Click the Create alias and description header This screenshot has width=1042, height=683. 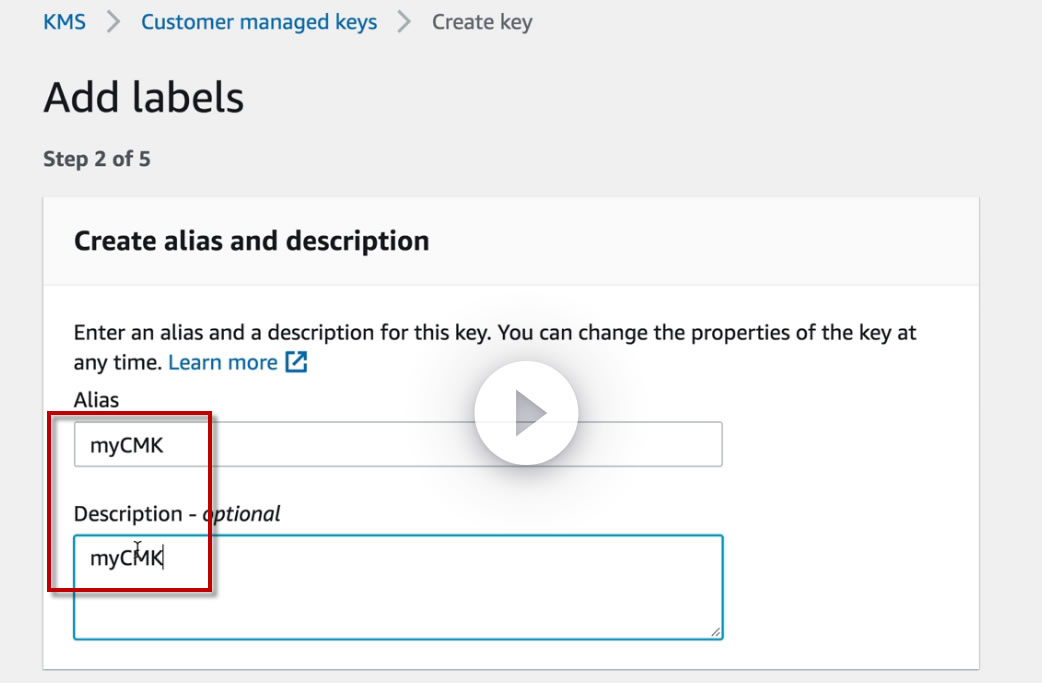tap(252, 241)
